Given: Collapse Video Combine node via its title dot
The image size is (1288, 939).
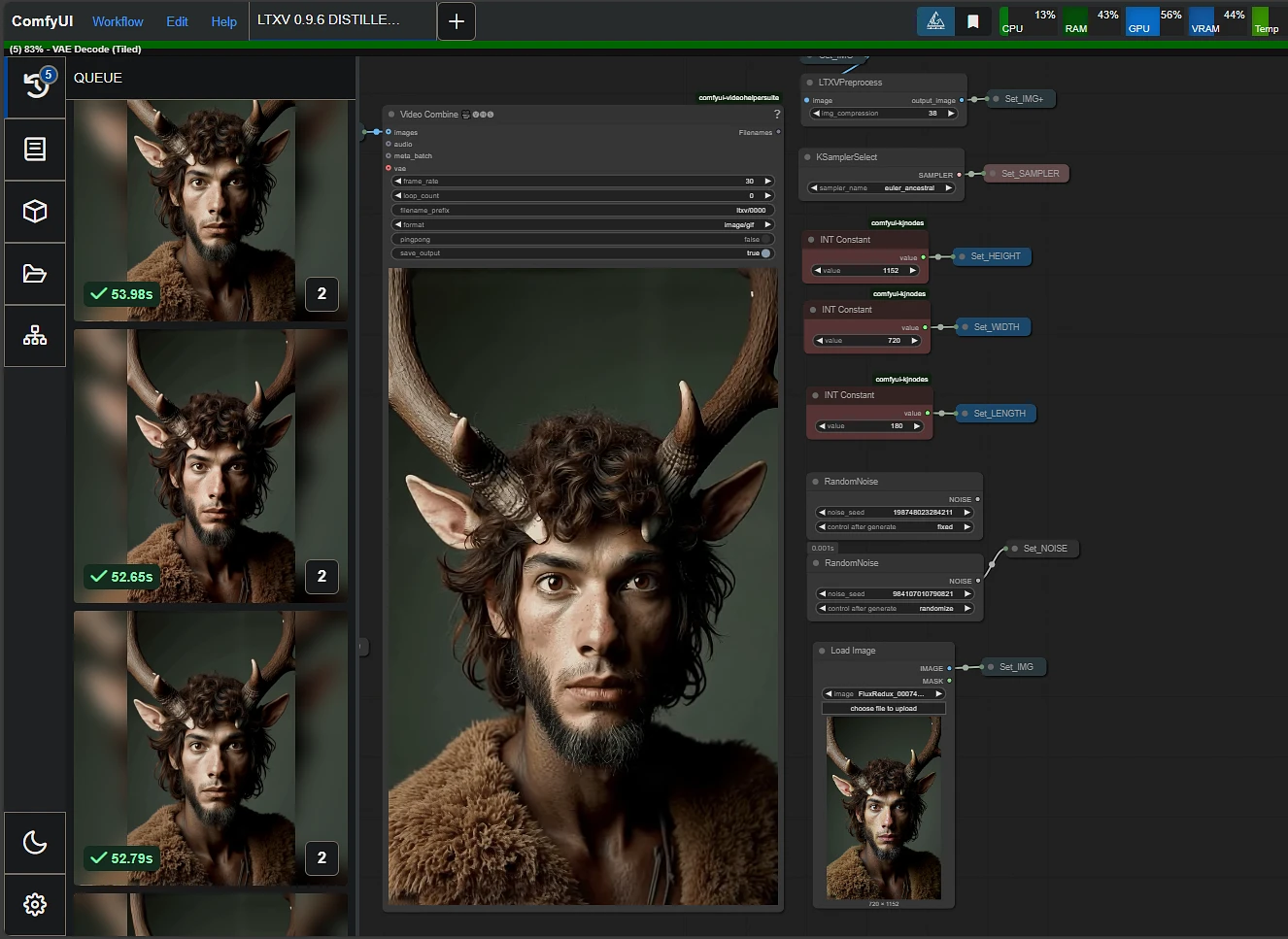Looking at the screenshot, I should pos(390,115).
